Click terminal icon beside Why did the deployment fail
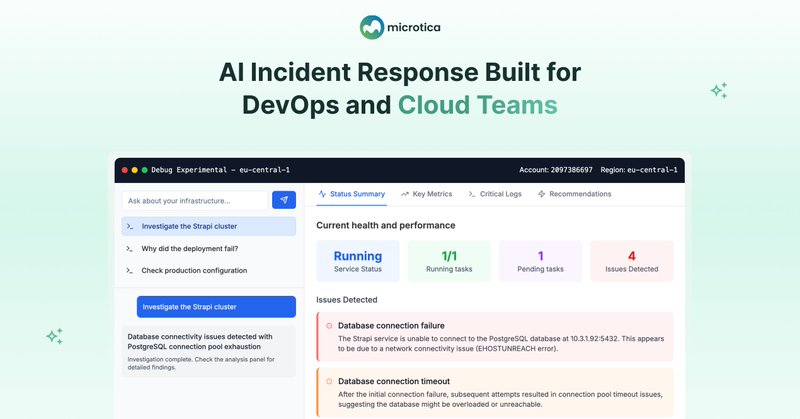 [130, 249]
